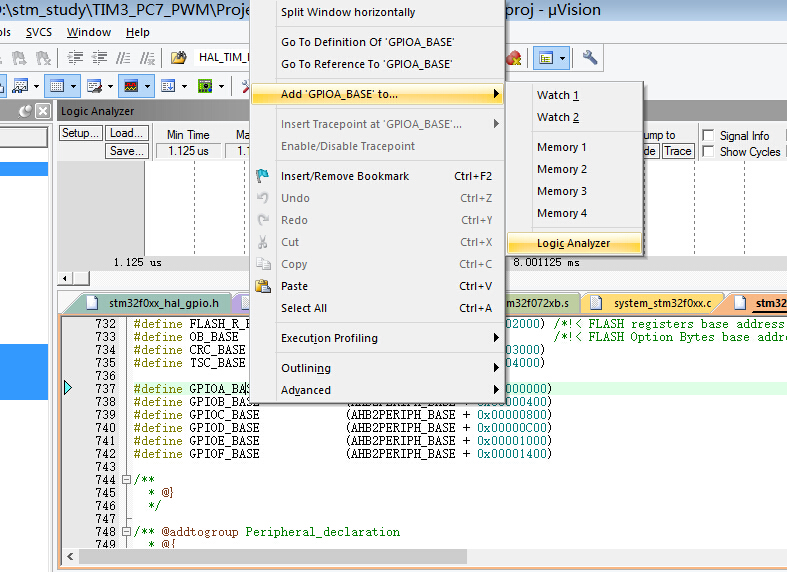Viewport: 787px width, 572px height.
Task: Click the indent selected lines icon
Action: click(x=75, y=58)
